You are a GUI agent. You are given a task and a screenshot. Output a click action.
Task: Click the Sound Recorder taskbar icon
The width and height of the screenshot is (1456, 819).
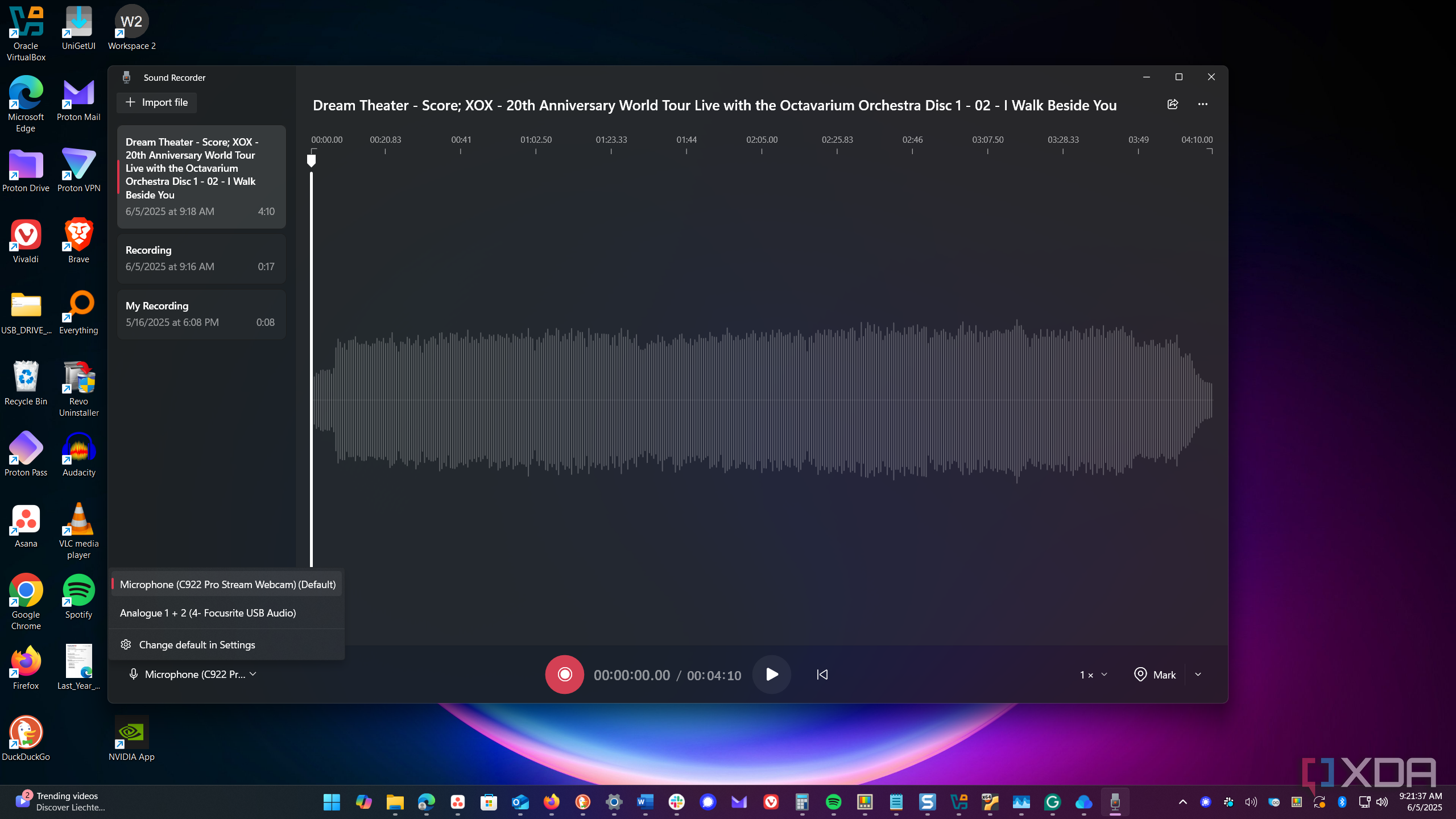coord(1115,802)
